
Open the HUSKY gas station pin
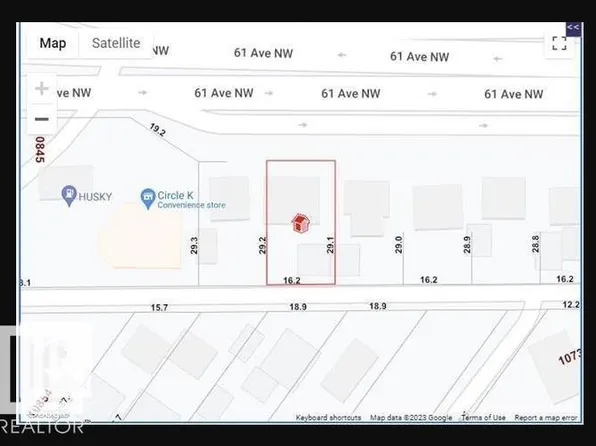tap(69, 196)
